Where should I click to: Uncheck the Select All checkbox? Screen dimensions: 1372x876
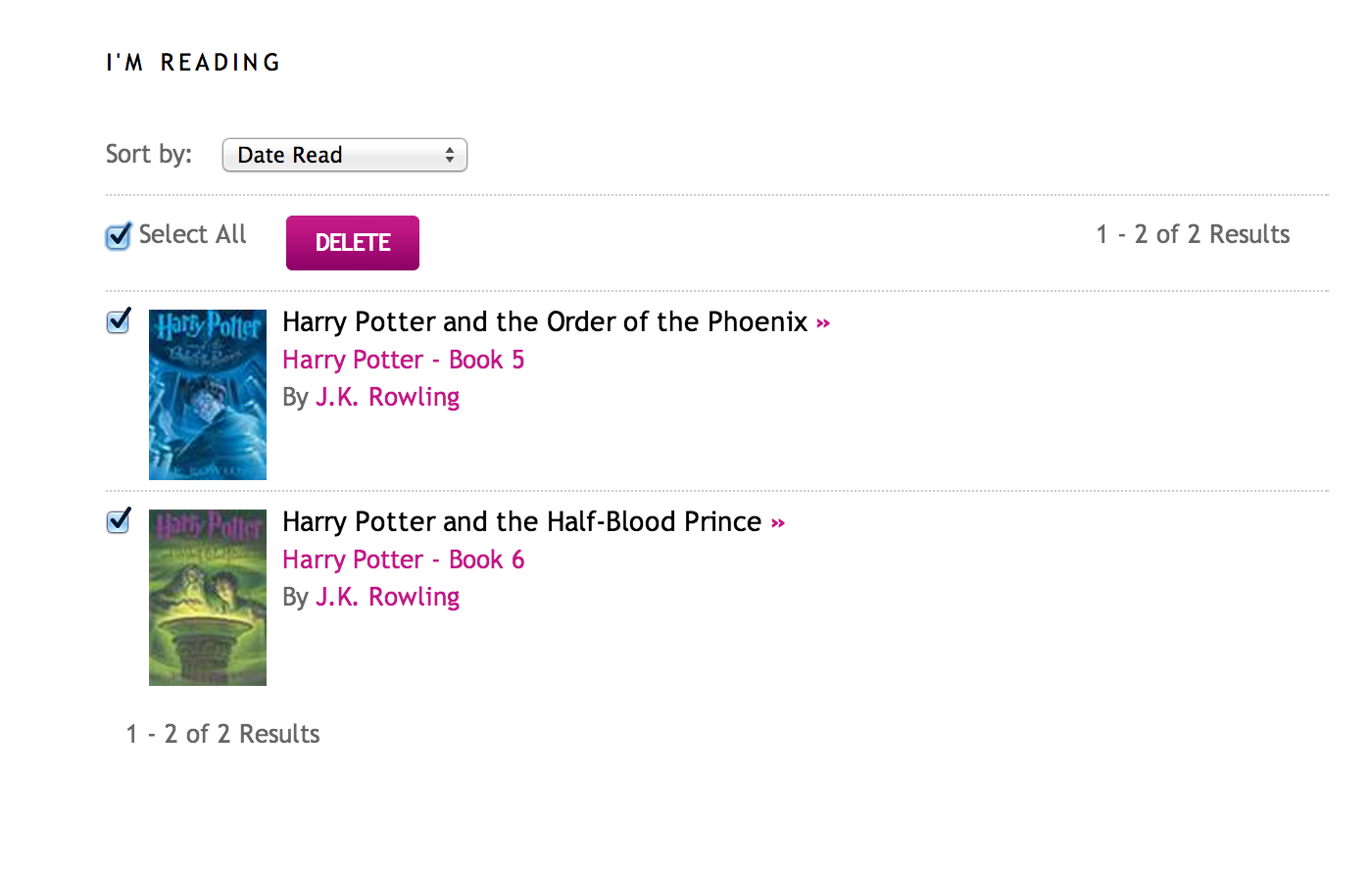tap(119, 236)
